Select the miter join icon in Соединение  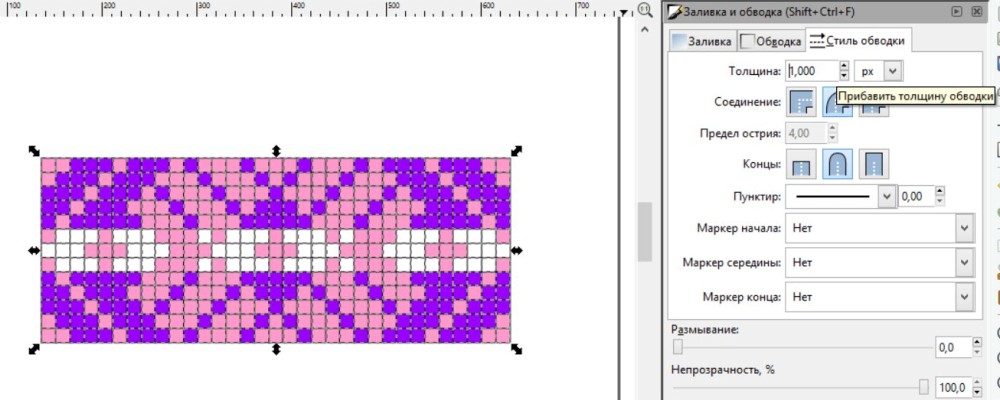(802, 102)
